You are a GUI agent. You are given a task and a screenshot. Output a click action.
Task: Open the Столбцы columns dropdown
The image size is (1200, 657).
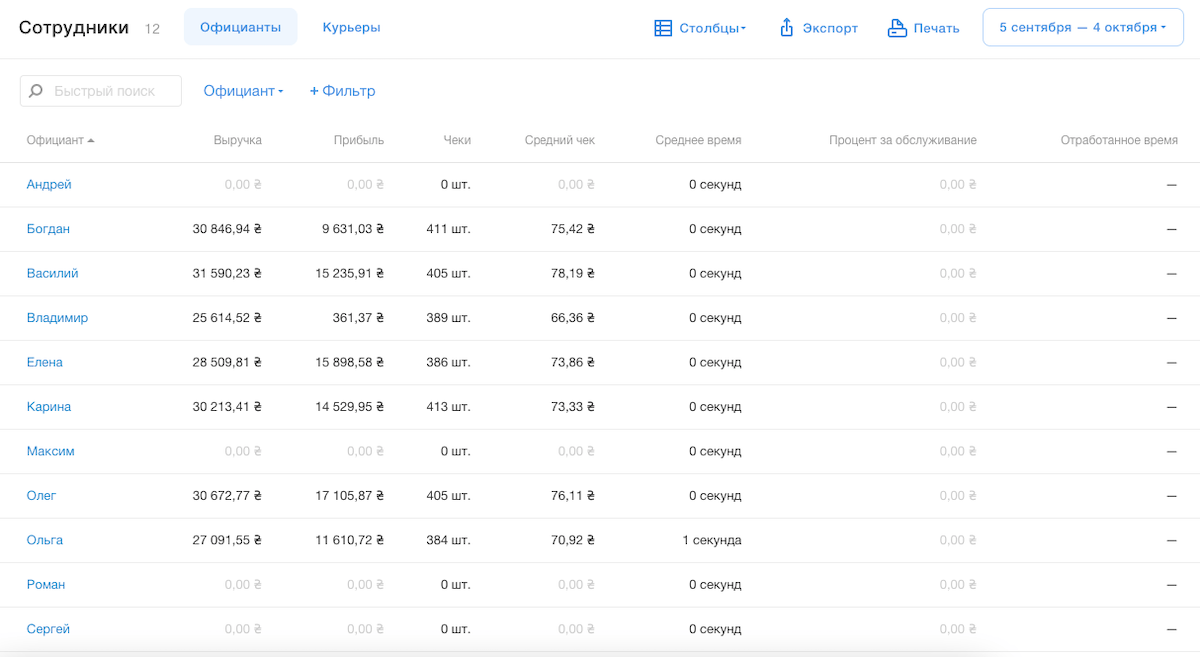pyautogui.click(x=712, y=28)
